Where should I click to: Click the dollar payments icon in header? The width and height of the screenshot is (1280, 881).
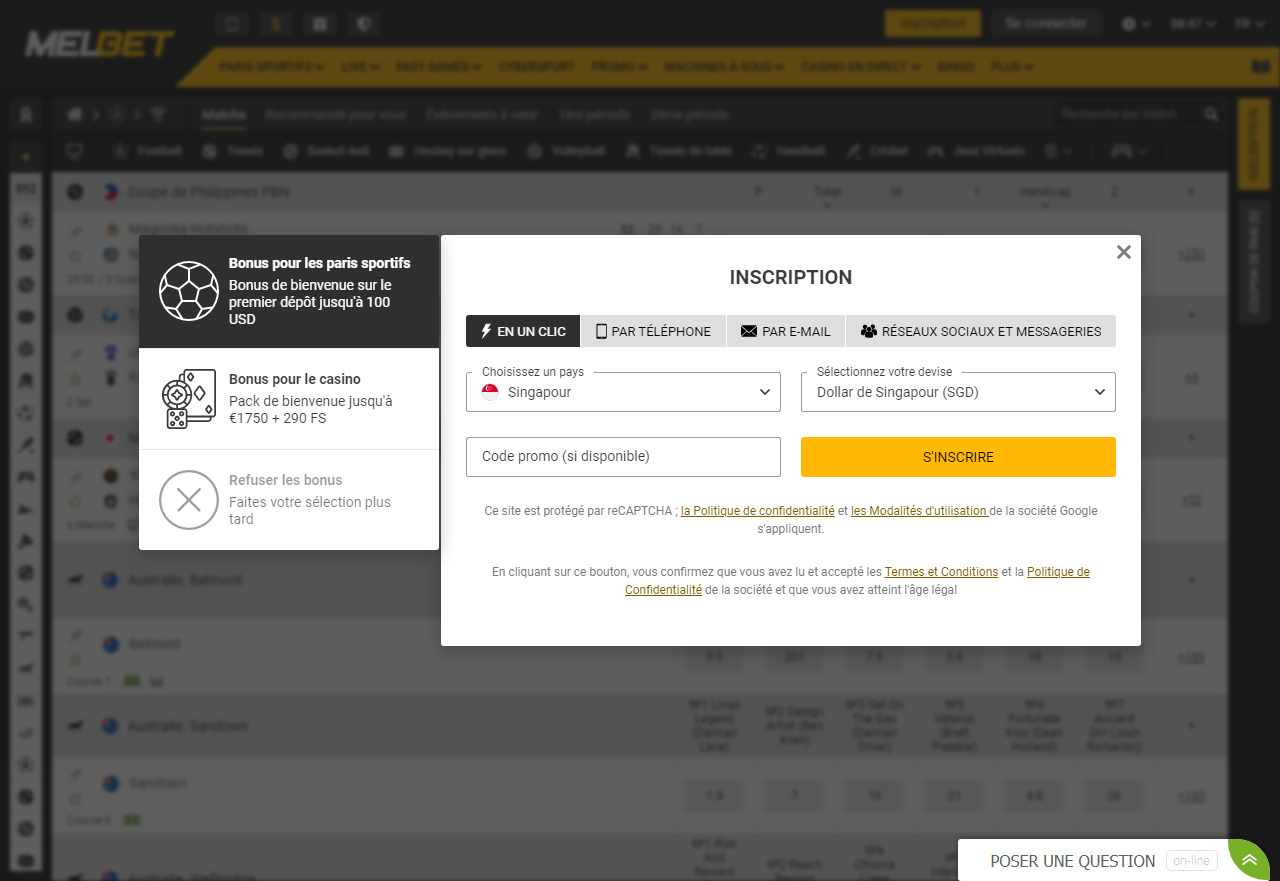pyautogui.click(x=276, y=24)
